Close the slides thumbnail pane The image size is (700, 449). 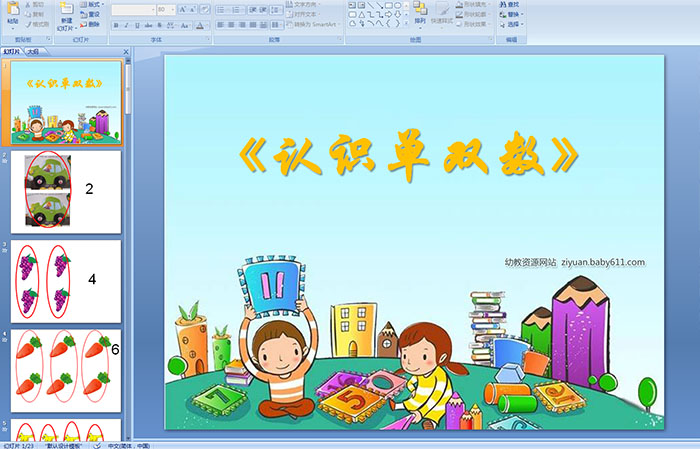(x=126, y=52)
